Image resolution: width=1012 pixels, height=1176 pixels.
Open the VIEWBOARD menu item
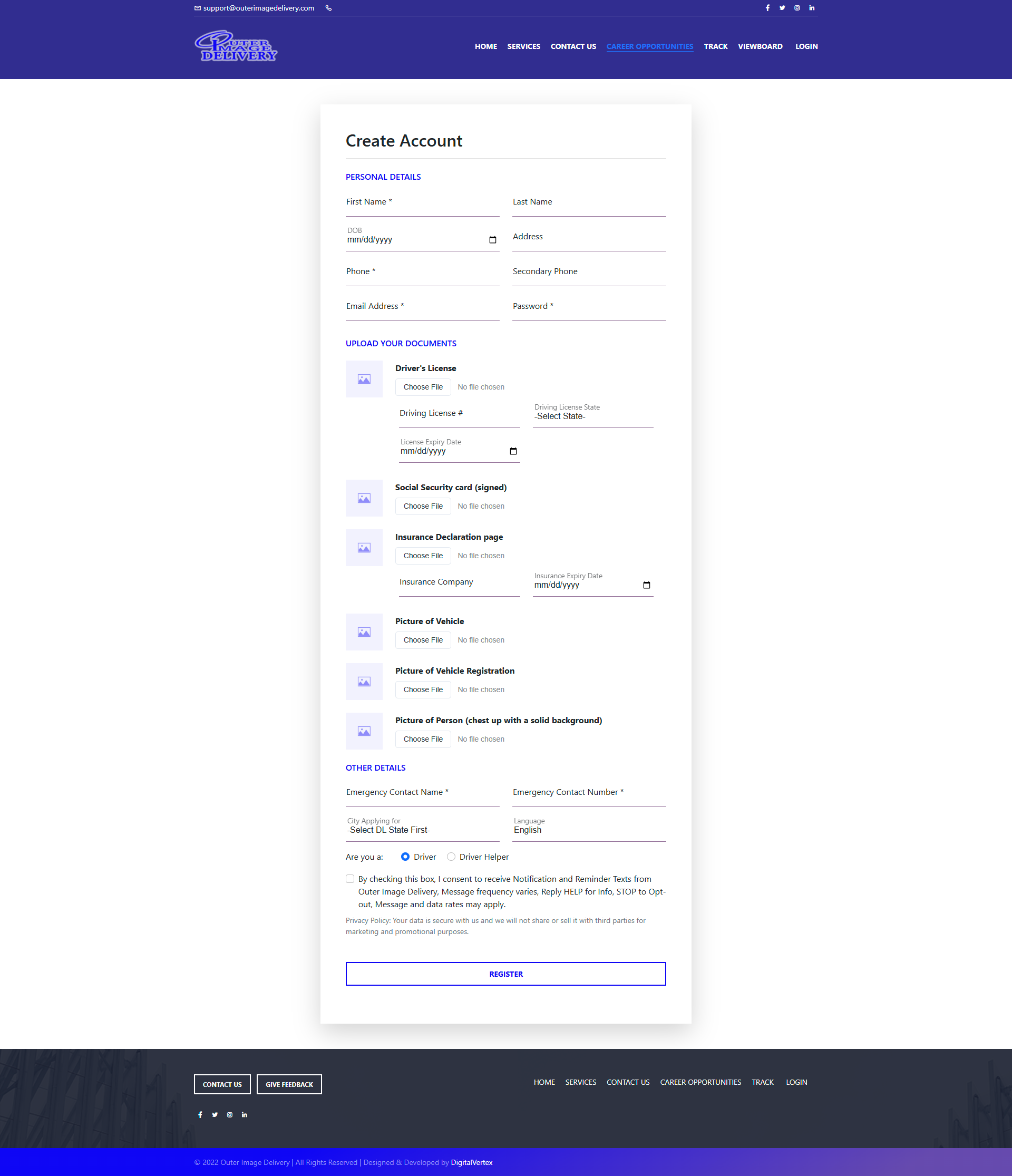(x=761, y=46)
